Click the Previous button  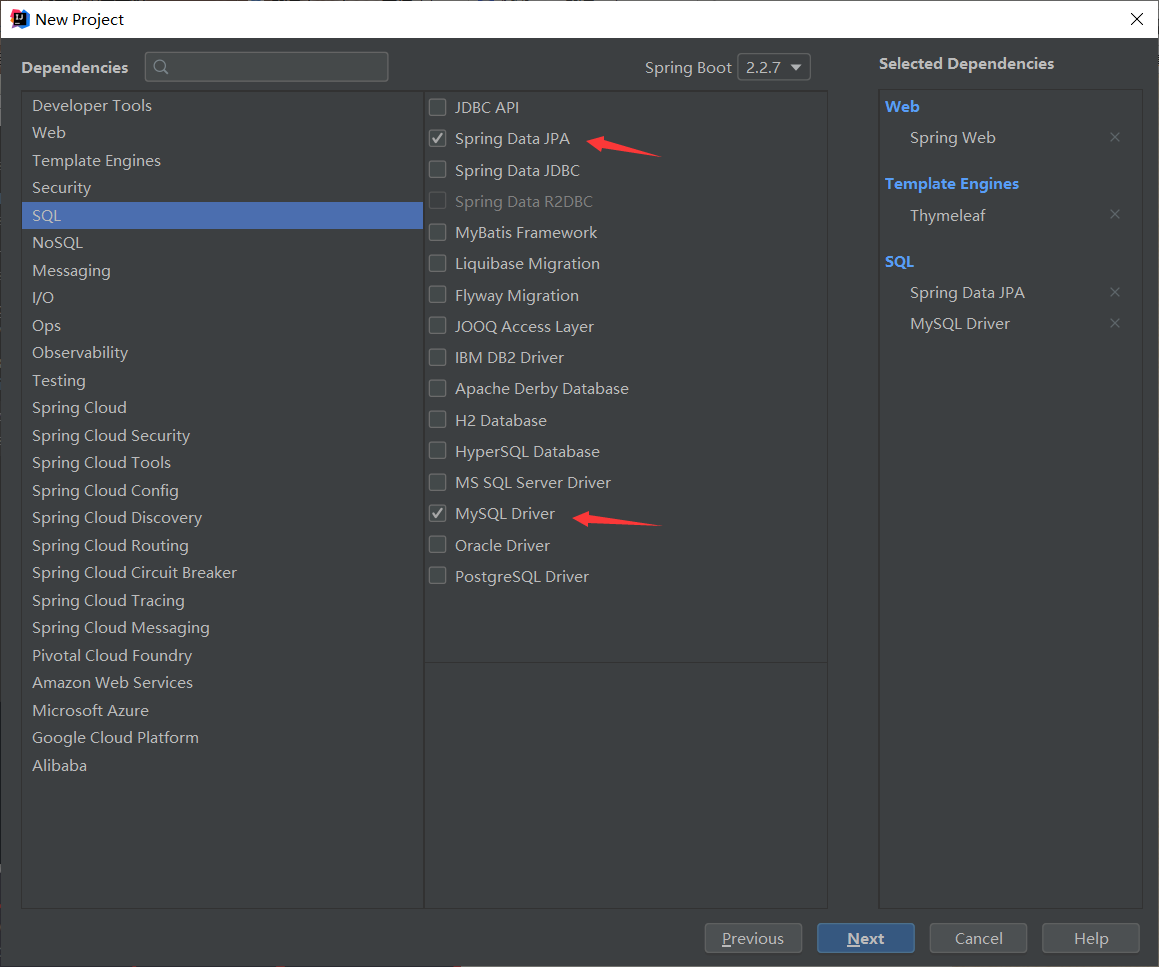pyautogui.click(x=753, y=938)
